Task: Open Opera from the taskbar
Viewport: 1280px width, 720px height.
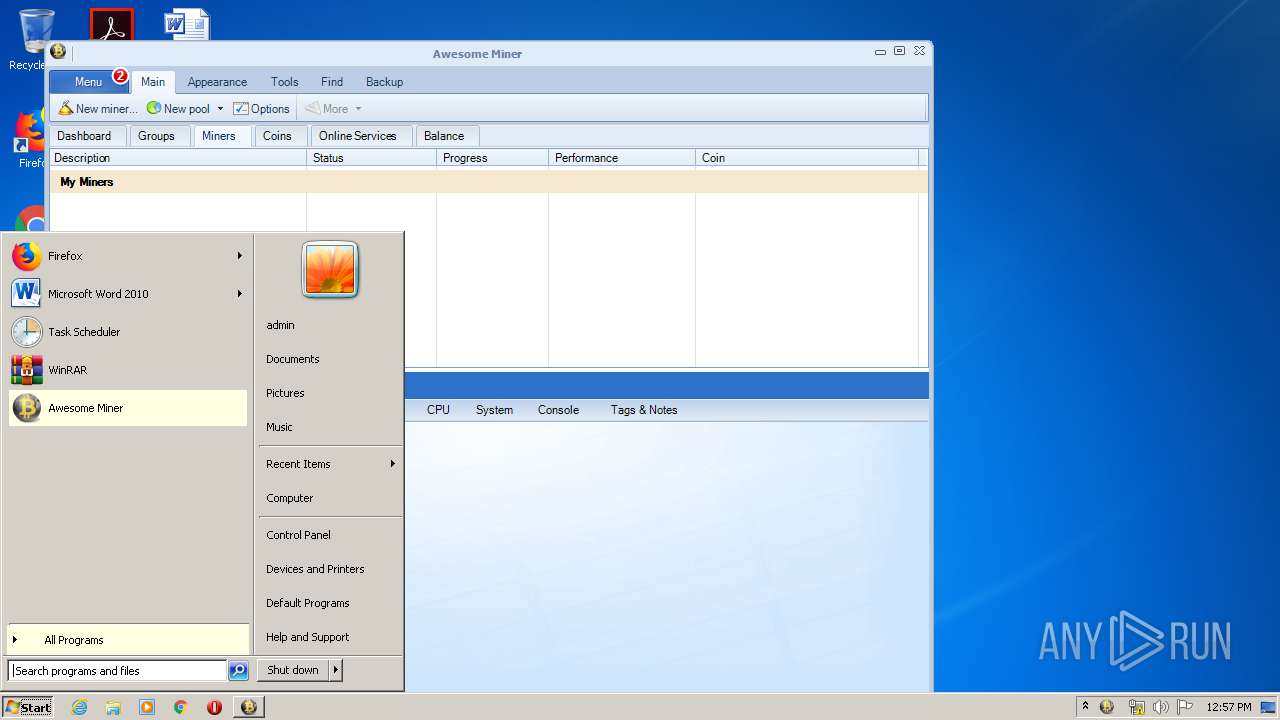Action: 214,707
